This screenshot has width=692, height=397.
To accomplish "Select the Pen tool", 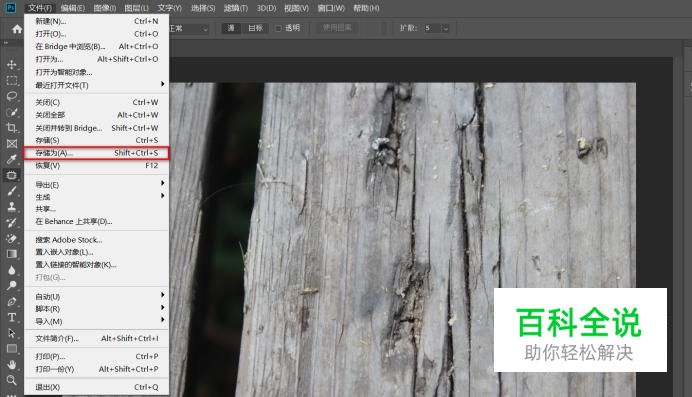I will pos(12,301).
